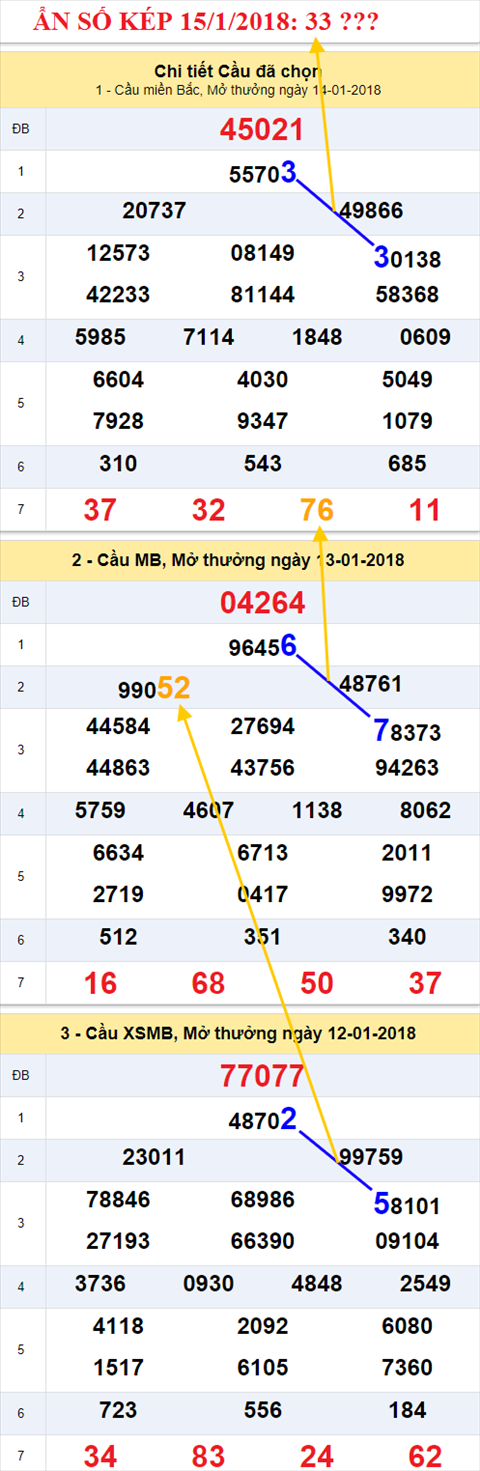Select red seventh prize number 83
This screenshot has height=1471, width=480.
point(208,1456)
